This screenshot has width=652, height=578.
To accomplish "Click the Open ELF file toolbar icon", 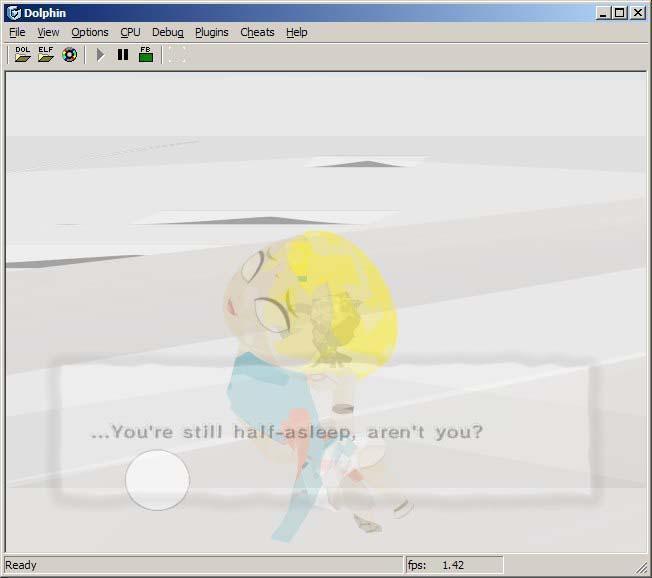I will [x=46, y=54].
